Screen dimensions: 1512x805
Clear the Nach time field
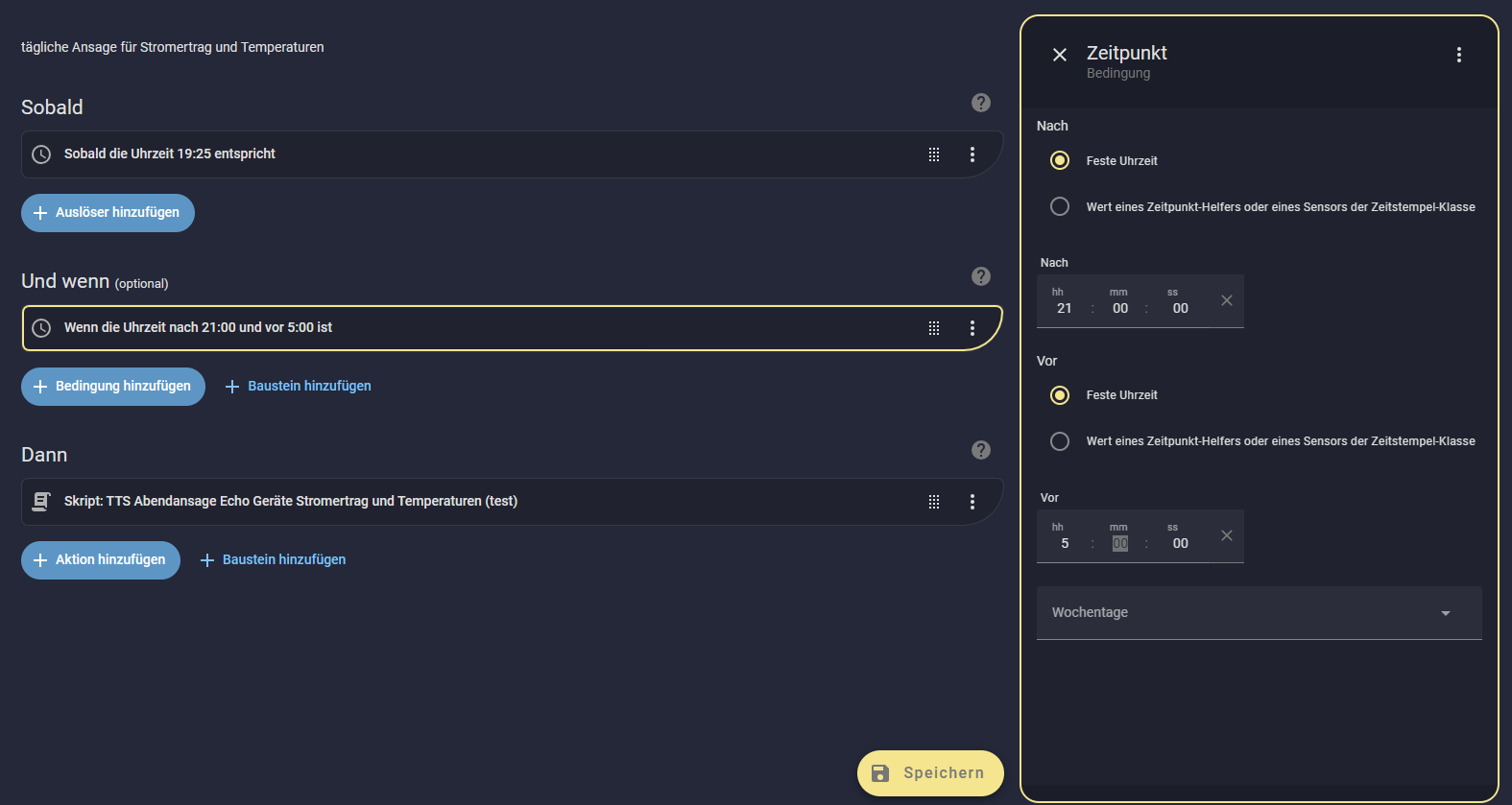click(1226, 300)
